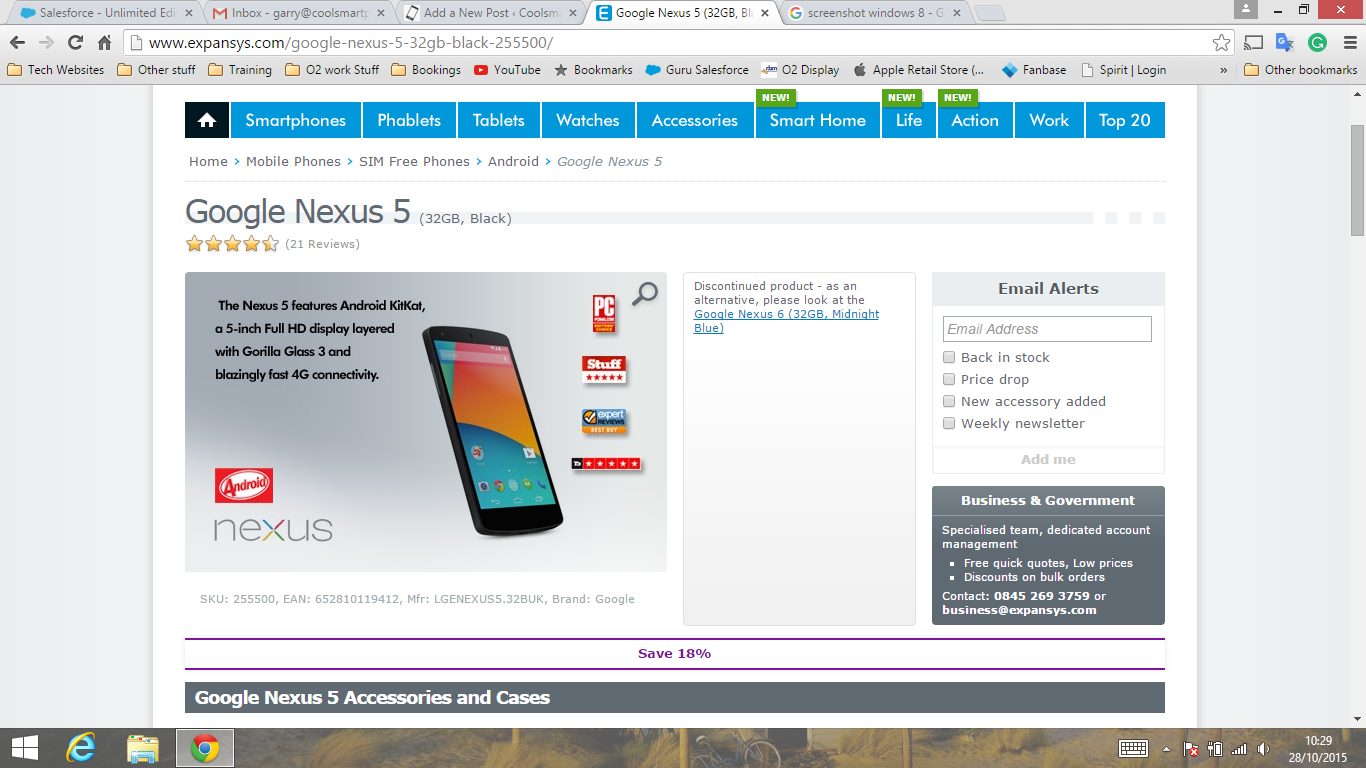Show hidden tray icons arrow
The width and height of the screenshot is (1366, 768).
1166,748
